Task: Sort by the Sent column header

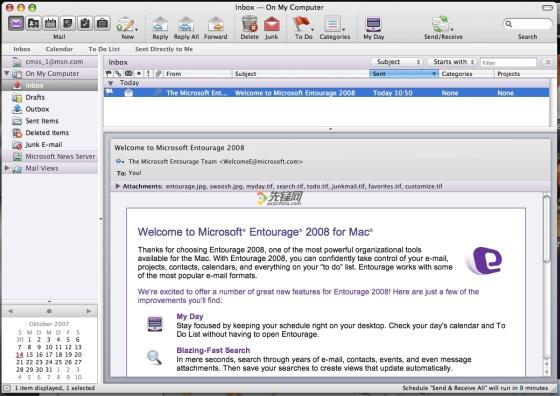Action: point(404,74)
